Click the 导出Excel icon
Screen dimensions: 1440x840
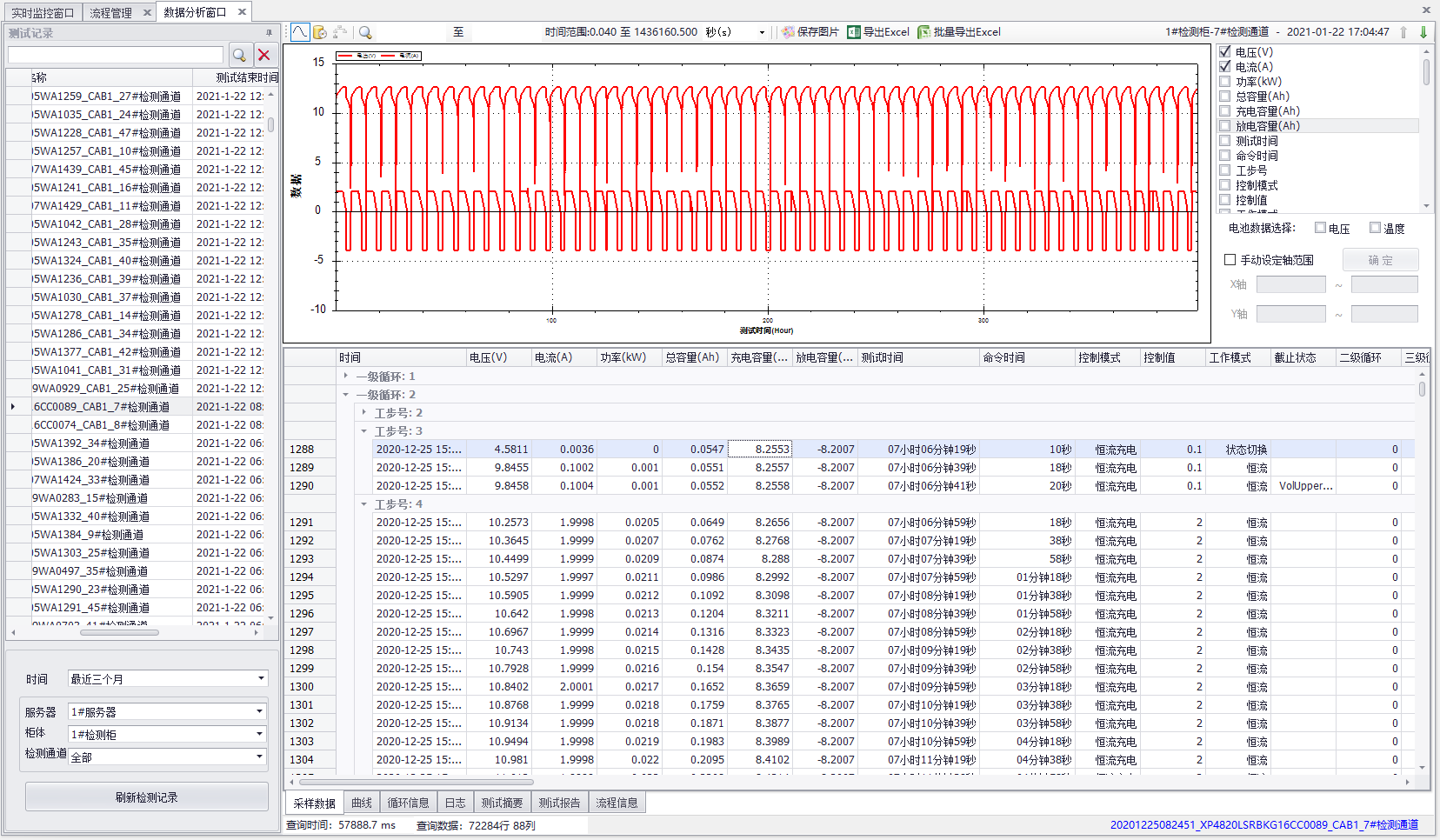click(855, 32)
